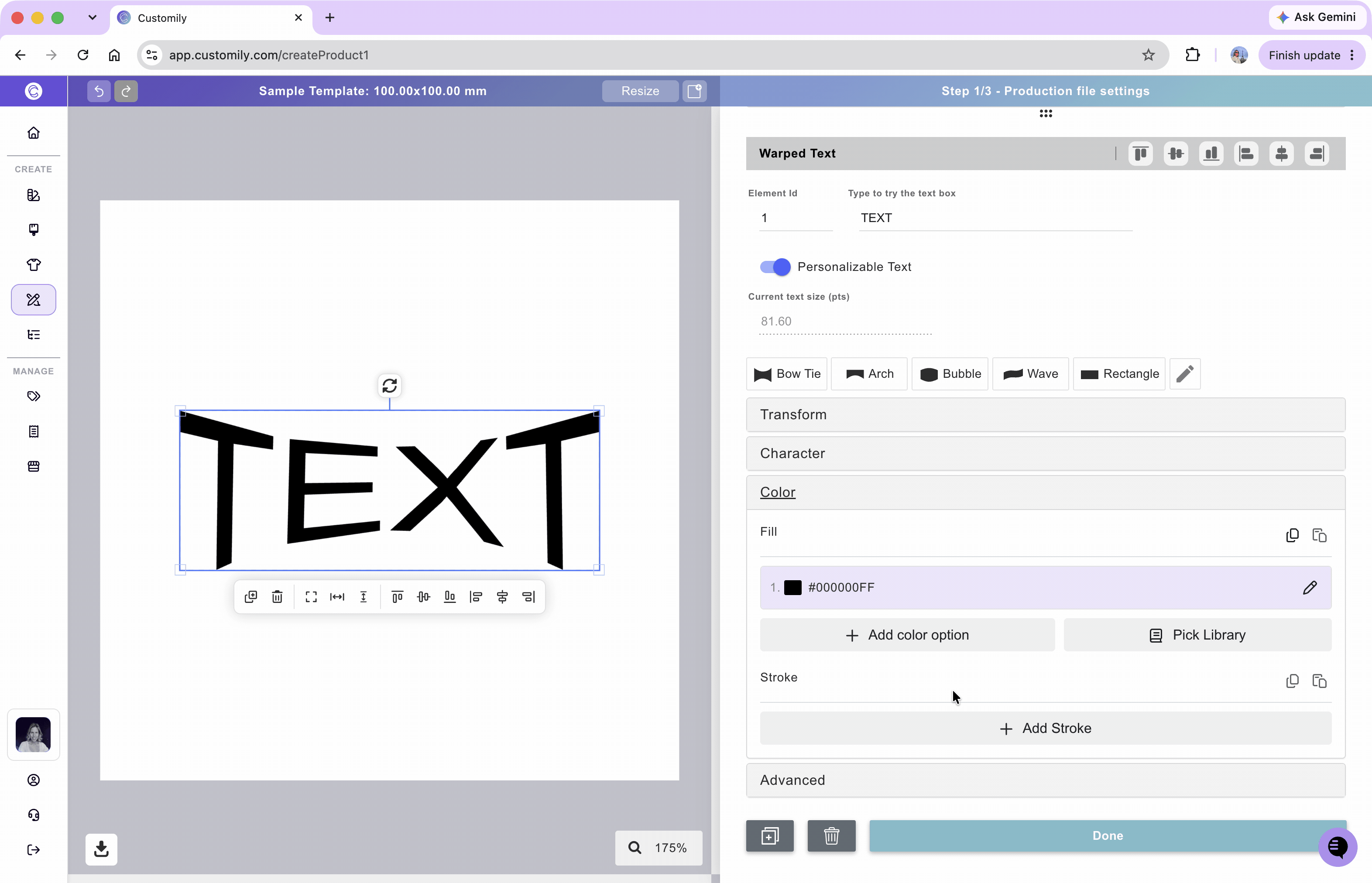Click duplicate icon in floating canvas toolbar
The image size is (1372, 883).
(x=250, y=597)
